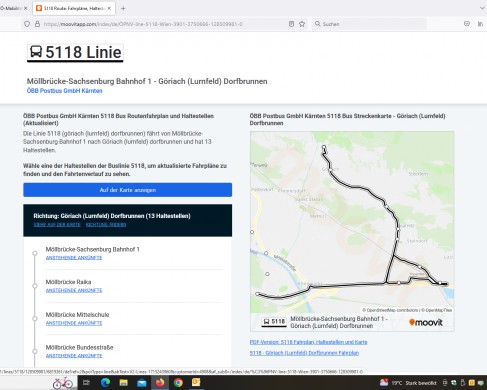Click the site security padlock icon
This screenshot has width=487, height=390.
coord(37,24)
